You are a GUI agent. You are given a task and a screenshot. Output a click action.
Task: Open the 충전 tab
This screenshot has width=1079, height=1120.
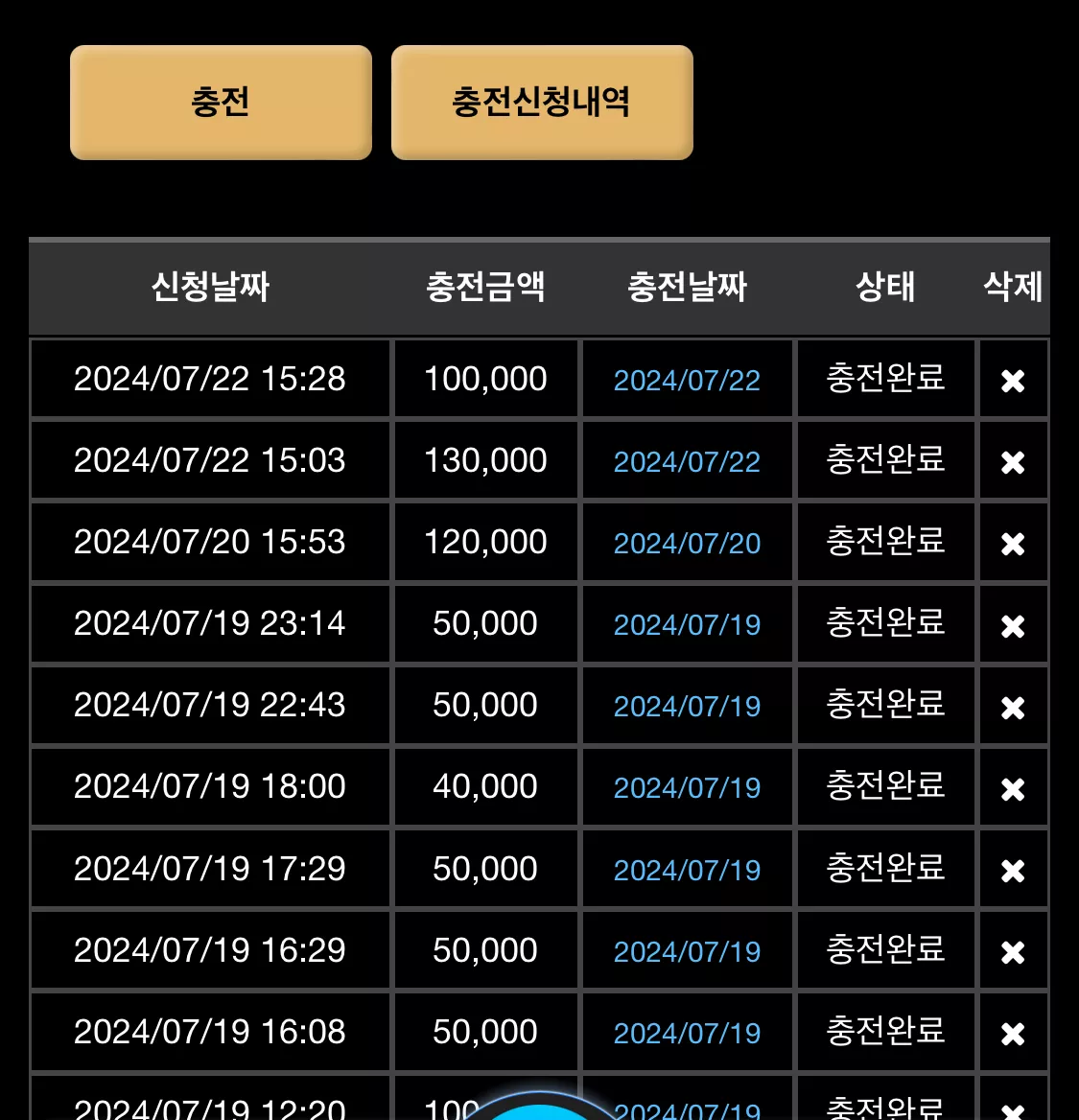221,103
